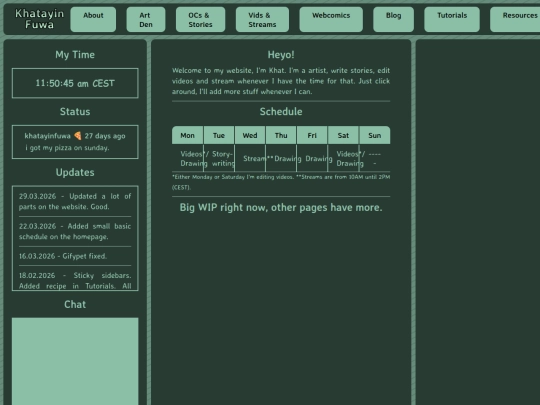
Task: Open the Tutorials page
Action: coord(452,19)
